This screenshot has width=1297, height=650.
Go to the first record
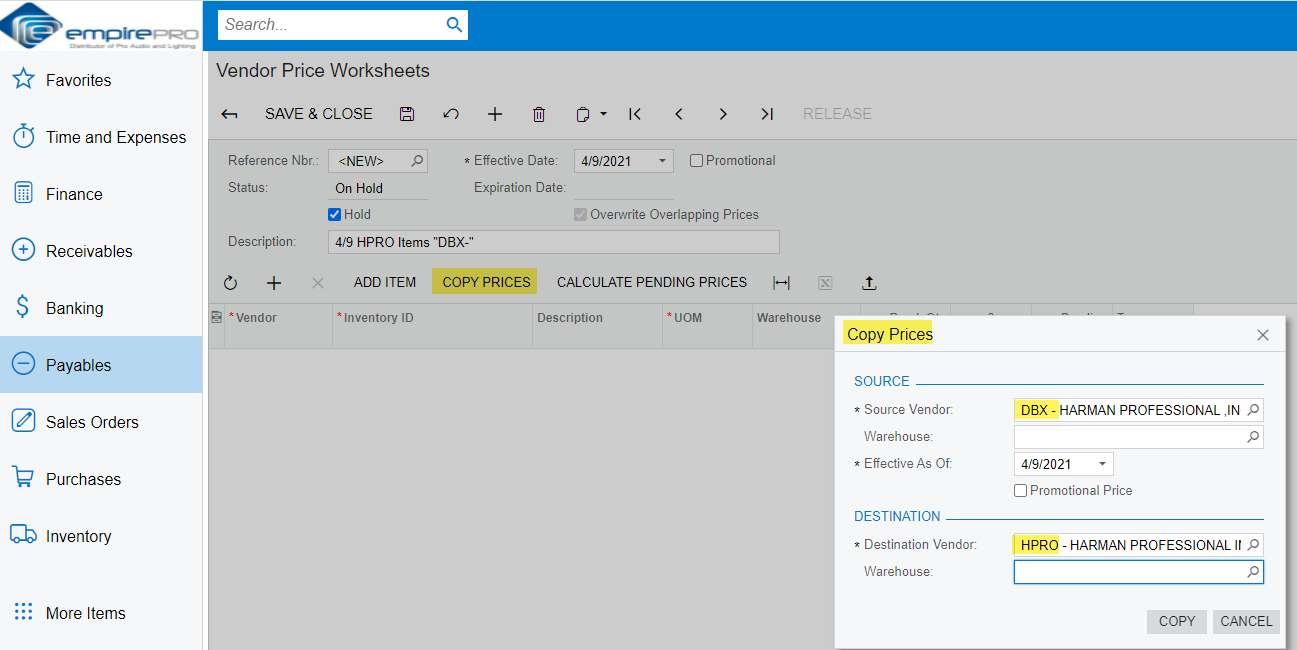click(x=635, y=114)
